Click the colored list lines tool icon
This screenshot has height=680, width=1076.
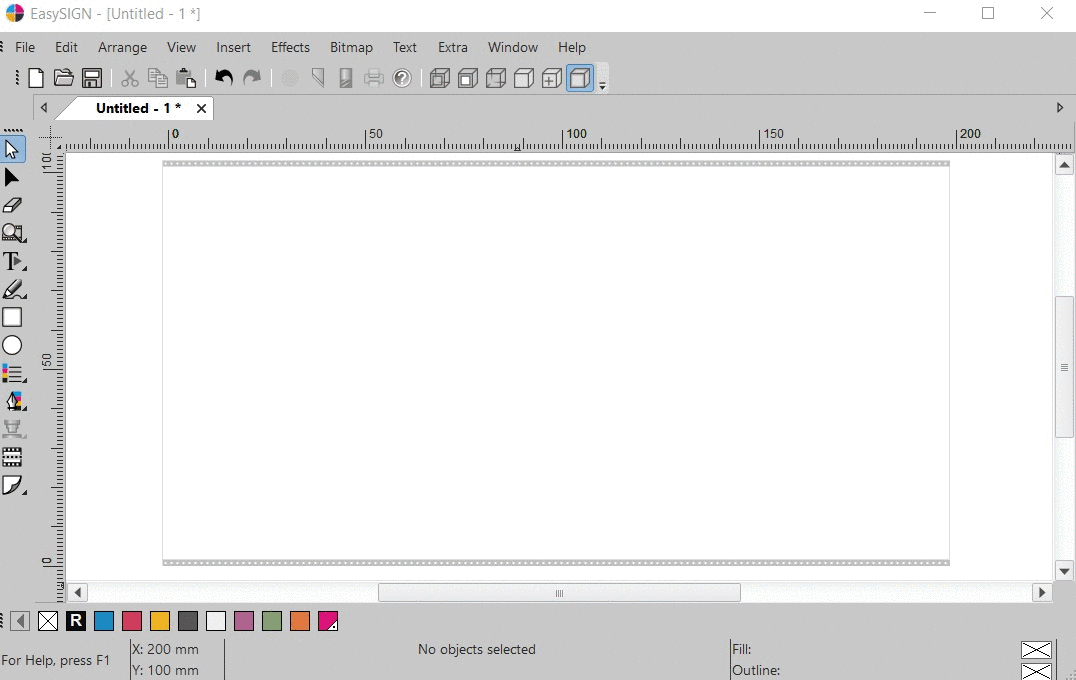click(13, 373)
